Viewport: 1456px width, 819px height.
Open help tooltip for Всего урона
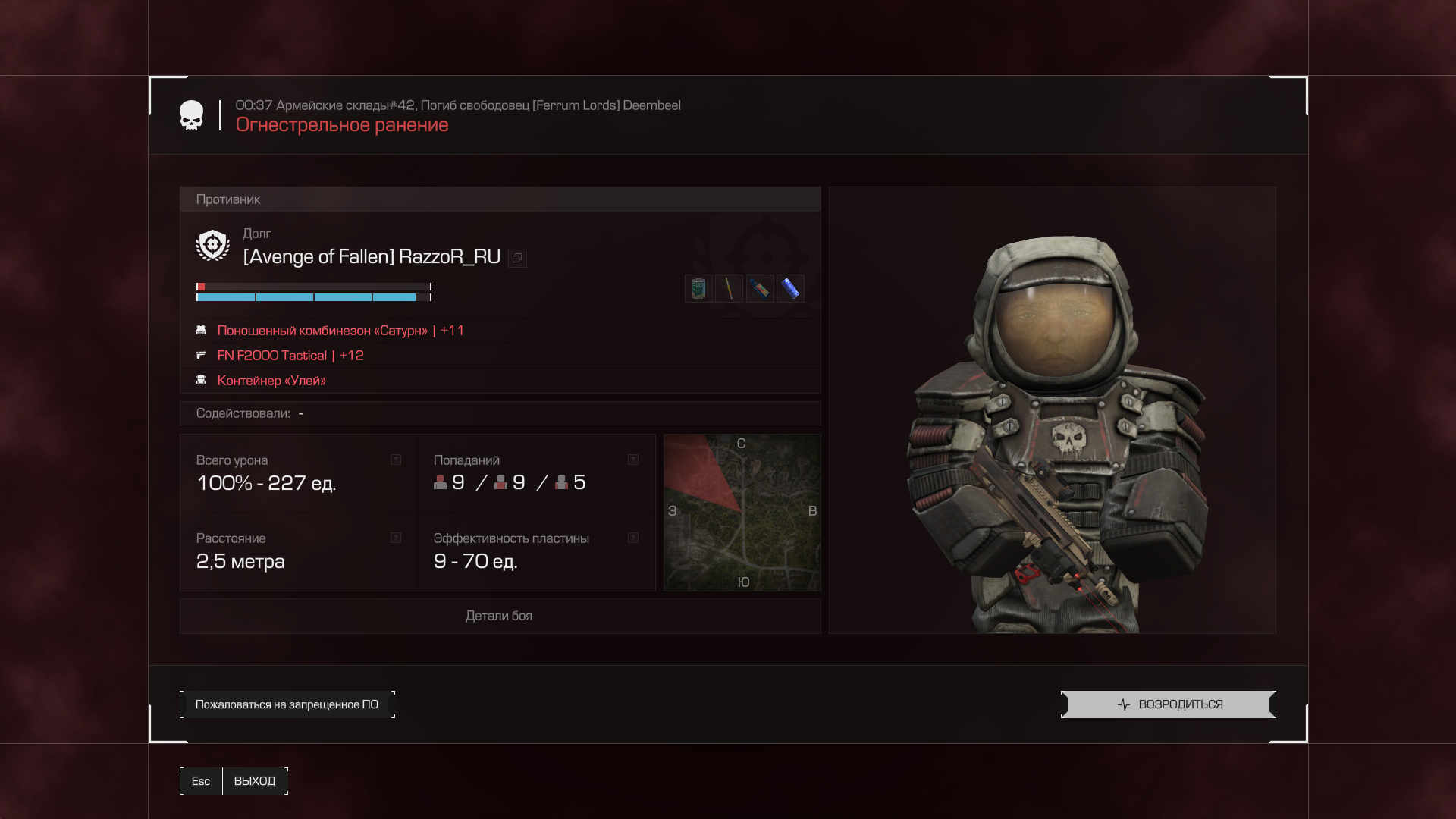[396, 460]
